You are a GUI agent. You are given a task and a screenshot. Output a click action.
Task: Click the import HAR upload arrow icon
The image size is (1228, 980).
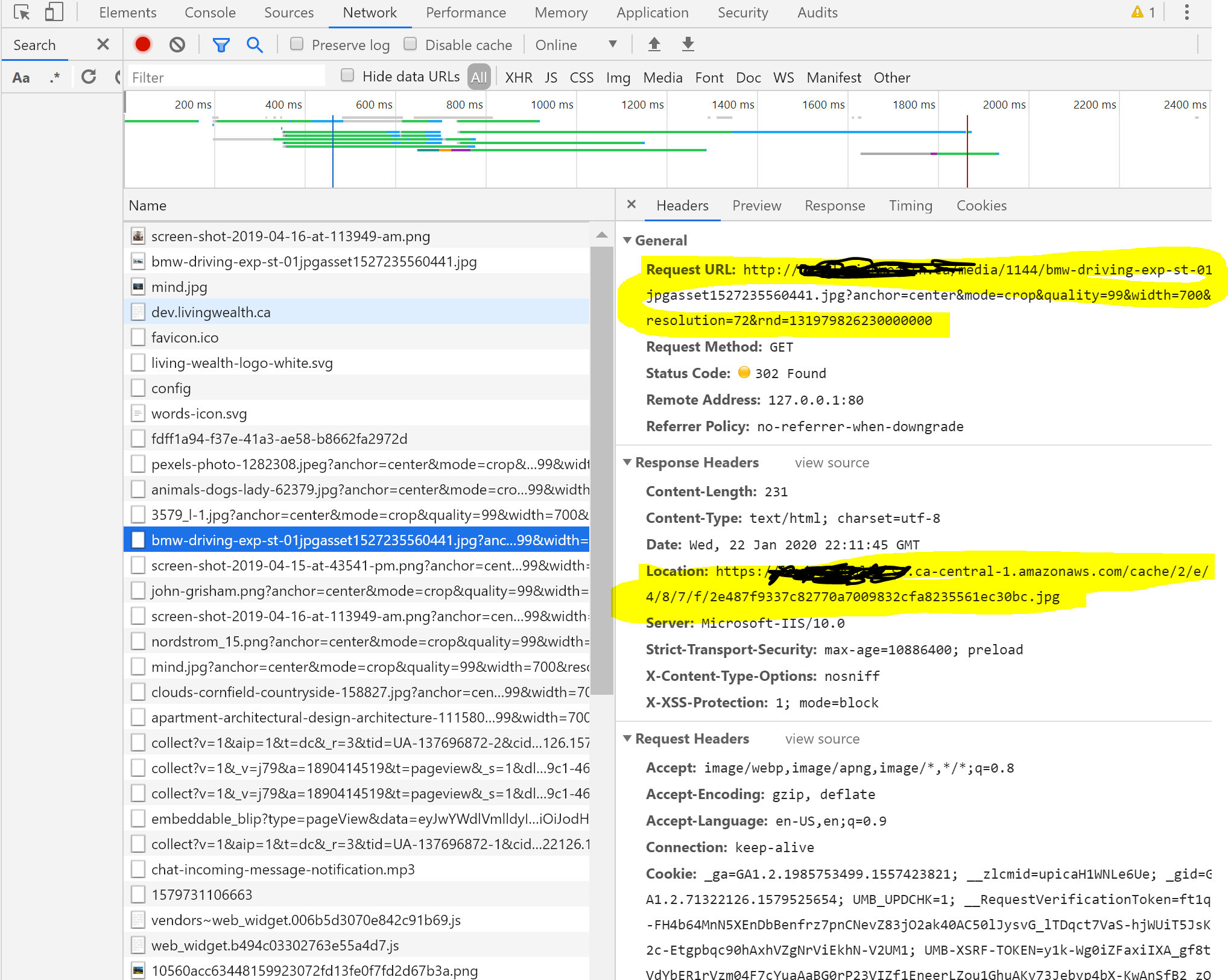[x=654, y=45]
